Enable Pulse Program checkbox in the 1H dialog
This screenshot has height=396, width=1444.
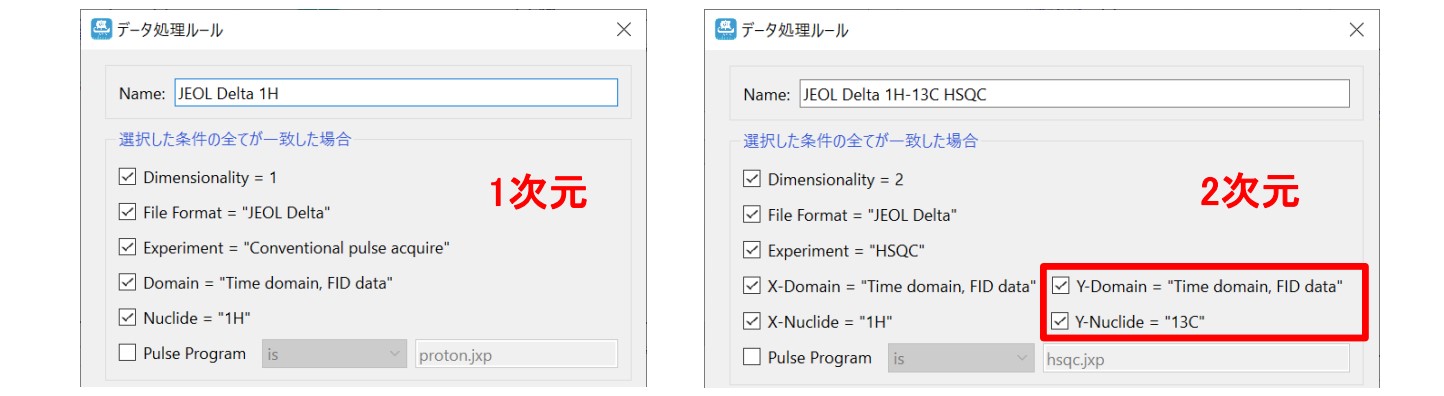(127, 353)
